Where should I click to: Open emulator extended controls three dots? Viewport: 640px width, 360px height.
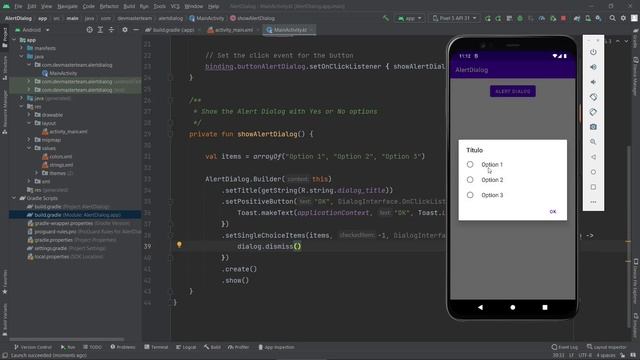[593, 202]
